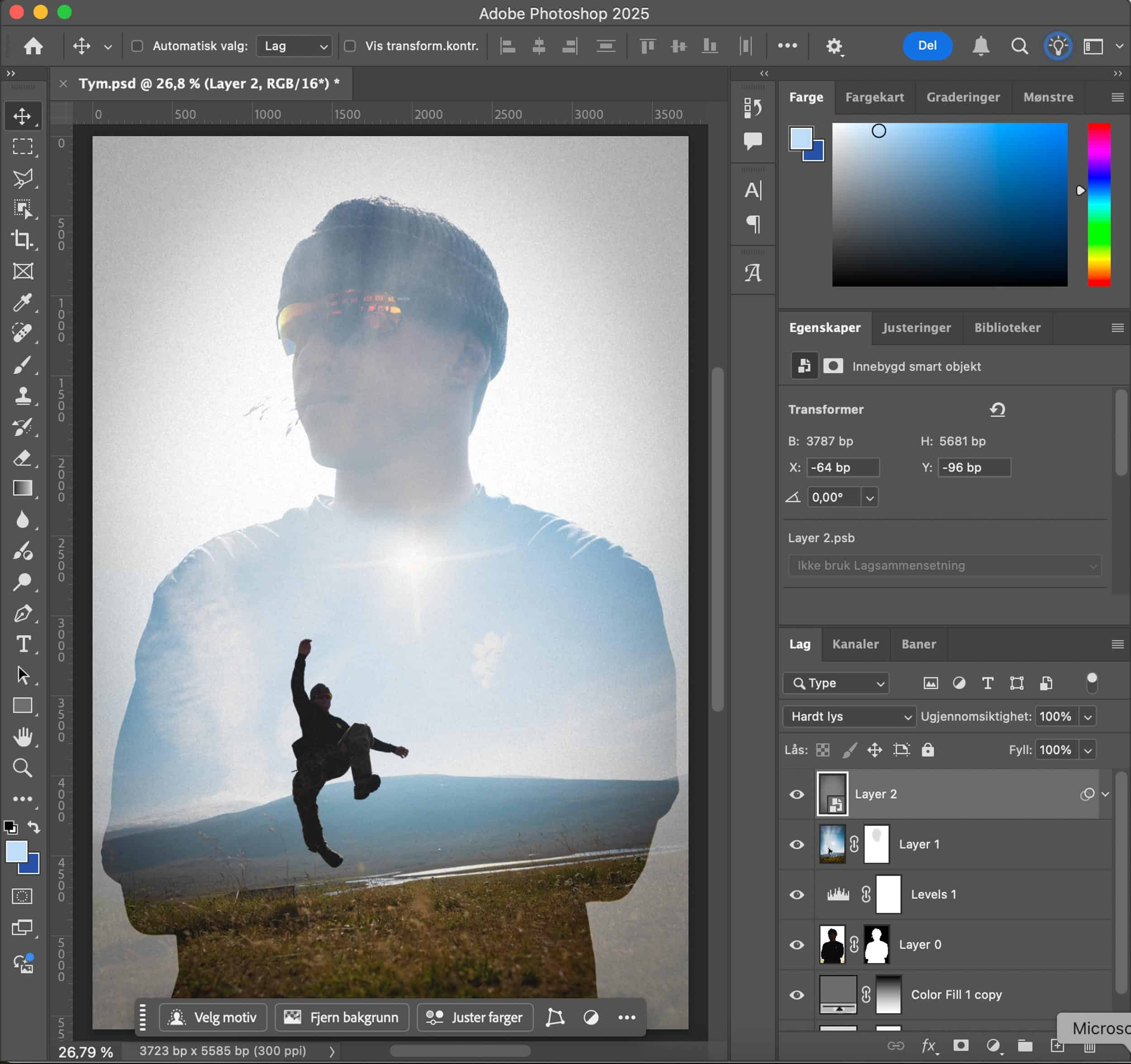Image resolution: width=1131 pixels, height=1064 pixels.
Task: Select the Eyedropper tool
Action: point(22,302)
